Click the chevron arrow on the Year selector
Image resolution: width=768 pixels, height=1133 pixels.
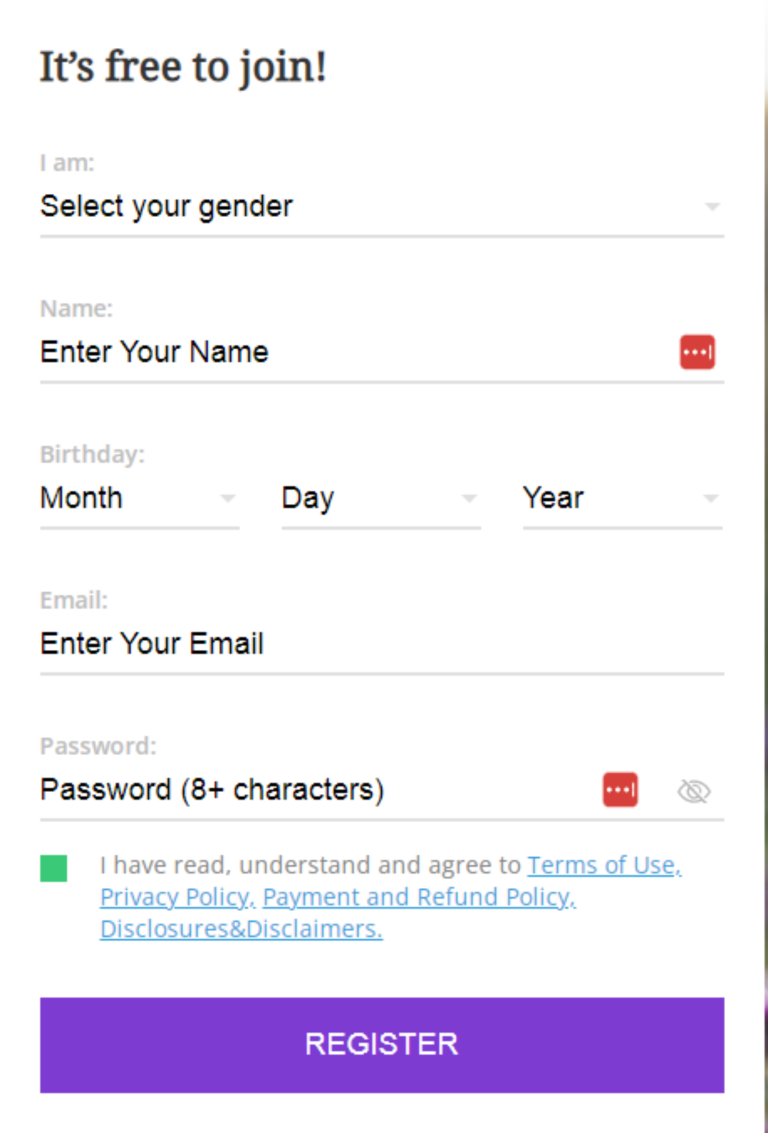pos(711,497)
